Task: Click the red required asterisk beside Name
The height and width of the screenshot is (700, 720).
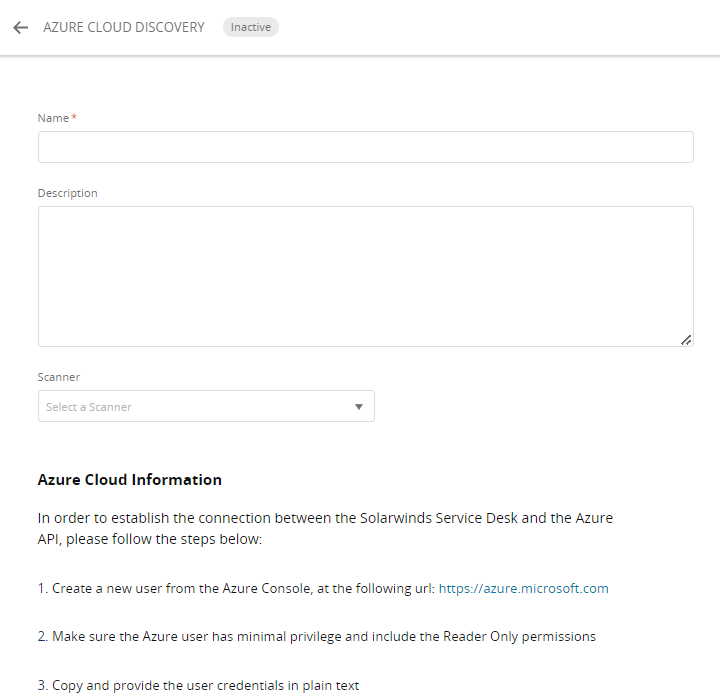Action: (x=74, y=117)
